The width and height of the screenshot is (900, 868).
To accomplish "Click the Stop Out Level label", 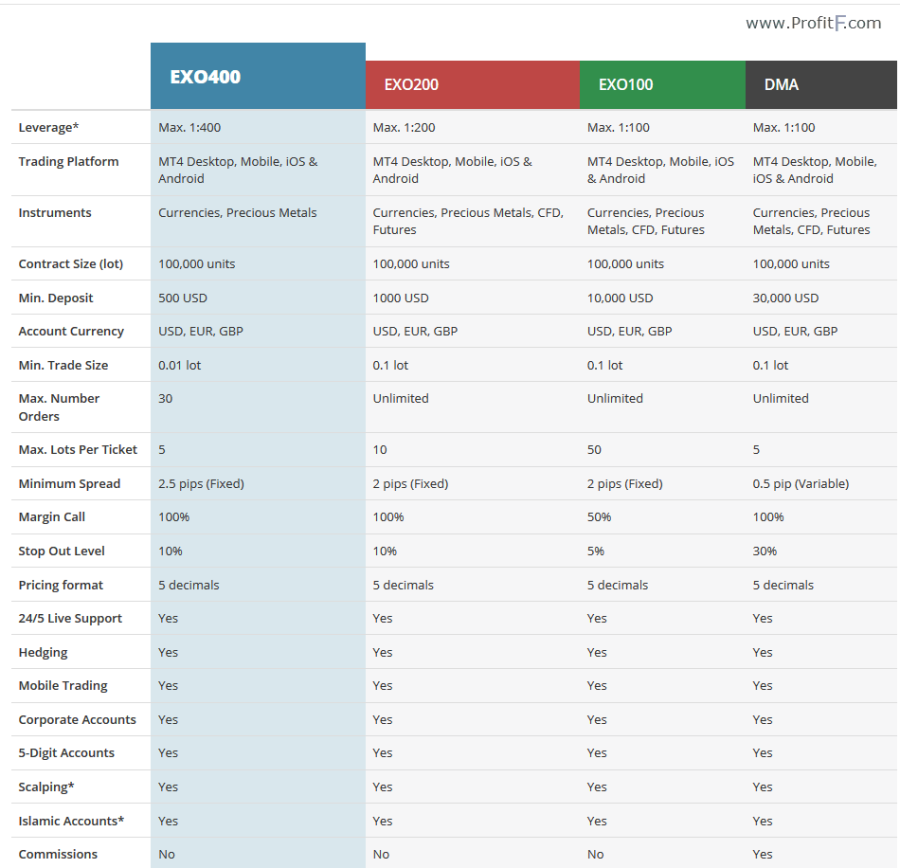I will 61,551.
